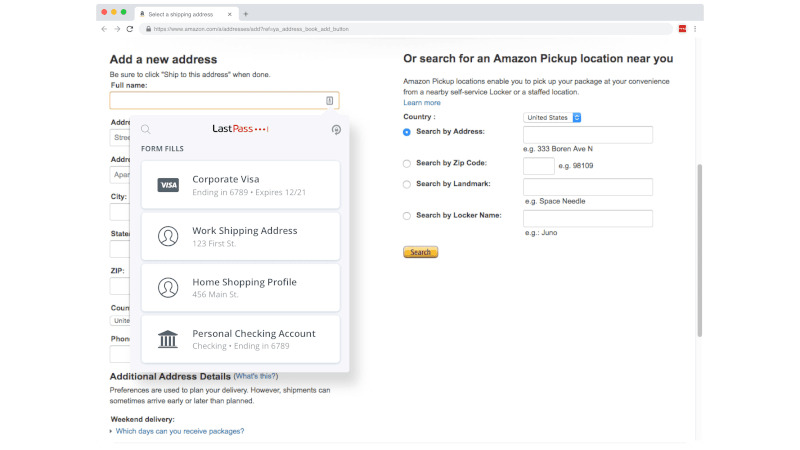The height and width of the screenshot is (450, 800).
Task: Click the Search by Locker Name text field
Action: 587,218
